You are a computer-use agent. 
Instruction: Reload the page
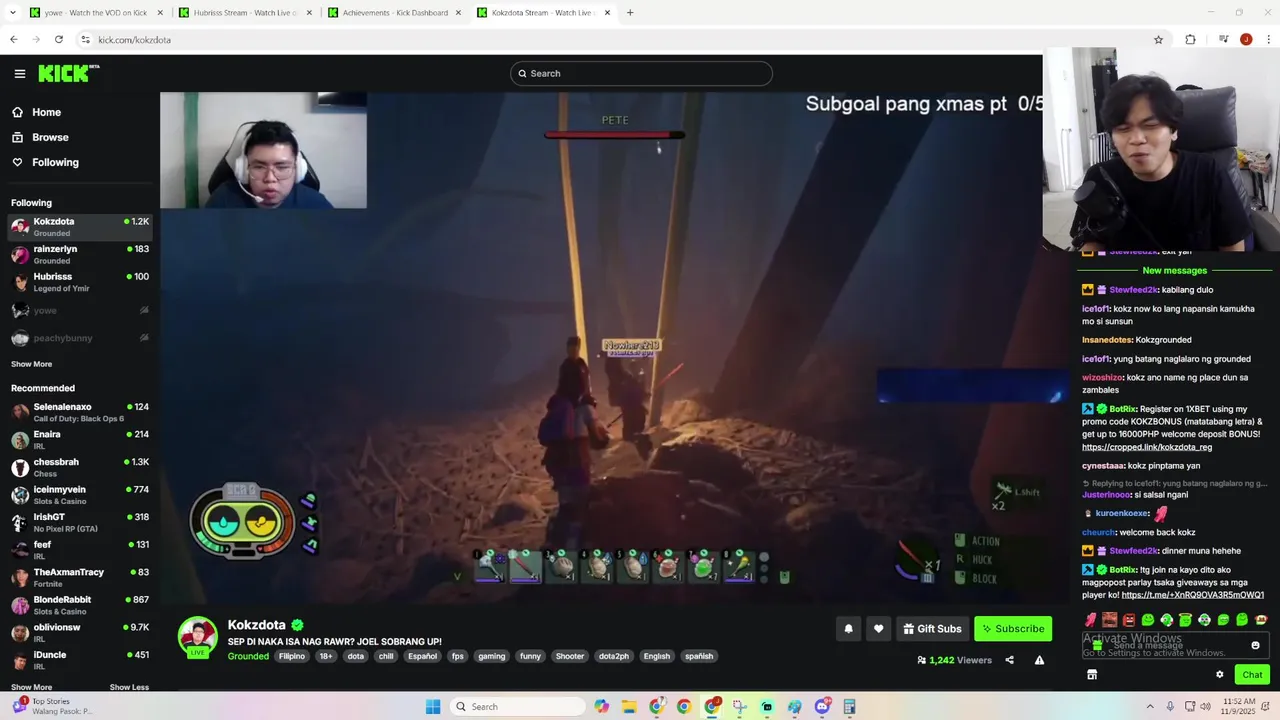(x=59, y=39)
